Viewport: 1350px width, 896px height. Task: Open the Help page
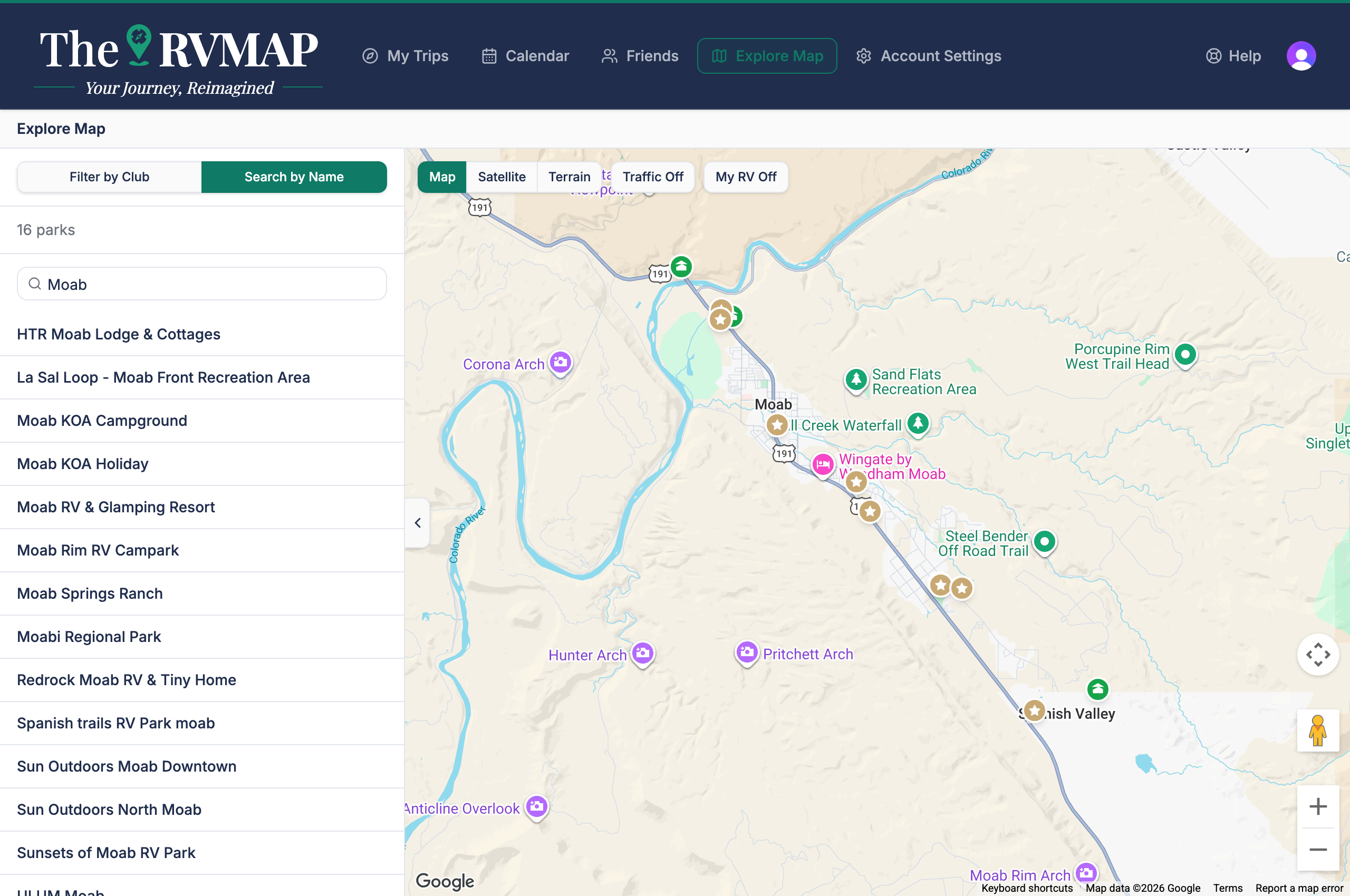coord(1233,56)
